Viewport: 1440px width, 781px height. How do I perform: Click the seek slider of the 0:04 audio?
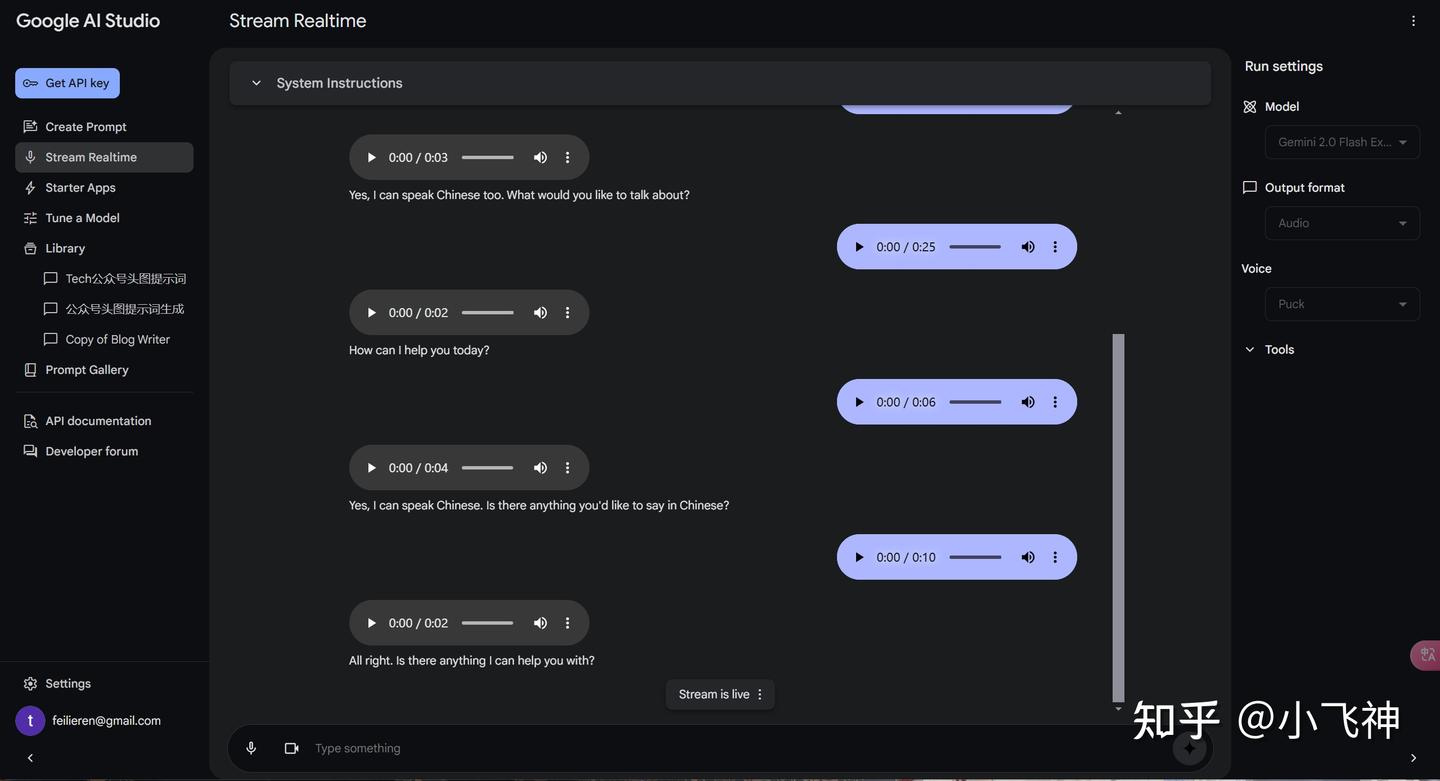point(487,468)
